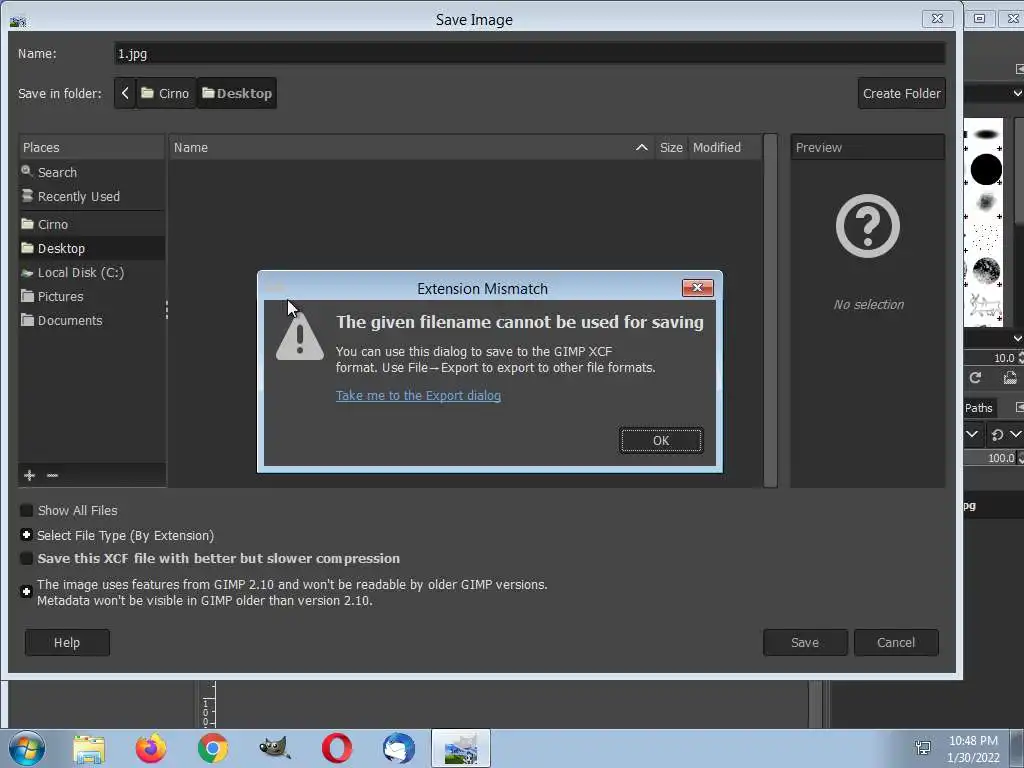Toggle sort order with the ascending arrow
The height and width of the screenshot is (768, 1024).
tap(642, 148)
